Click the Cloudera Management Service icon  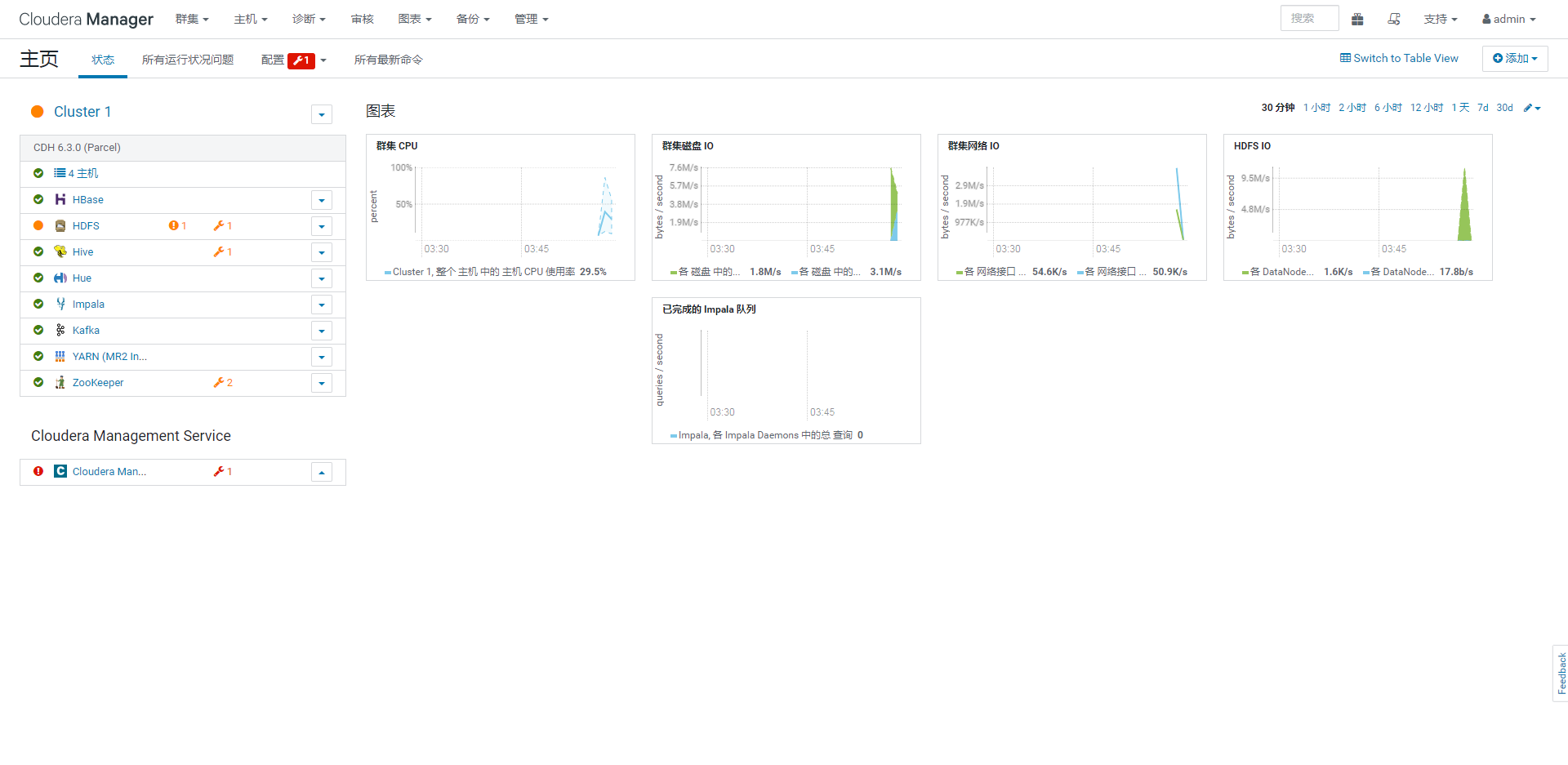60,471
